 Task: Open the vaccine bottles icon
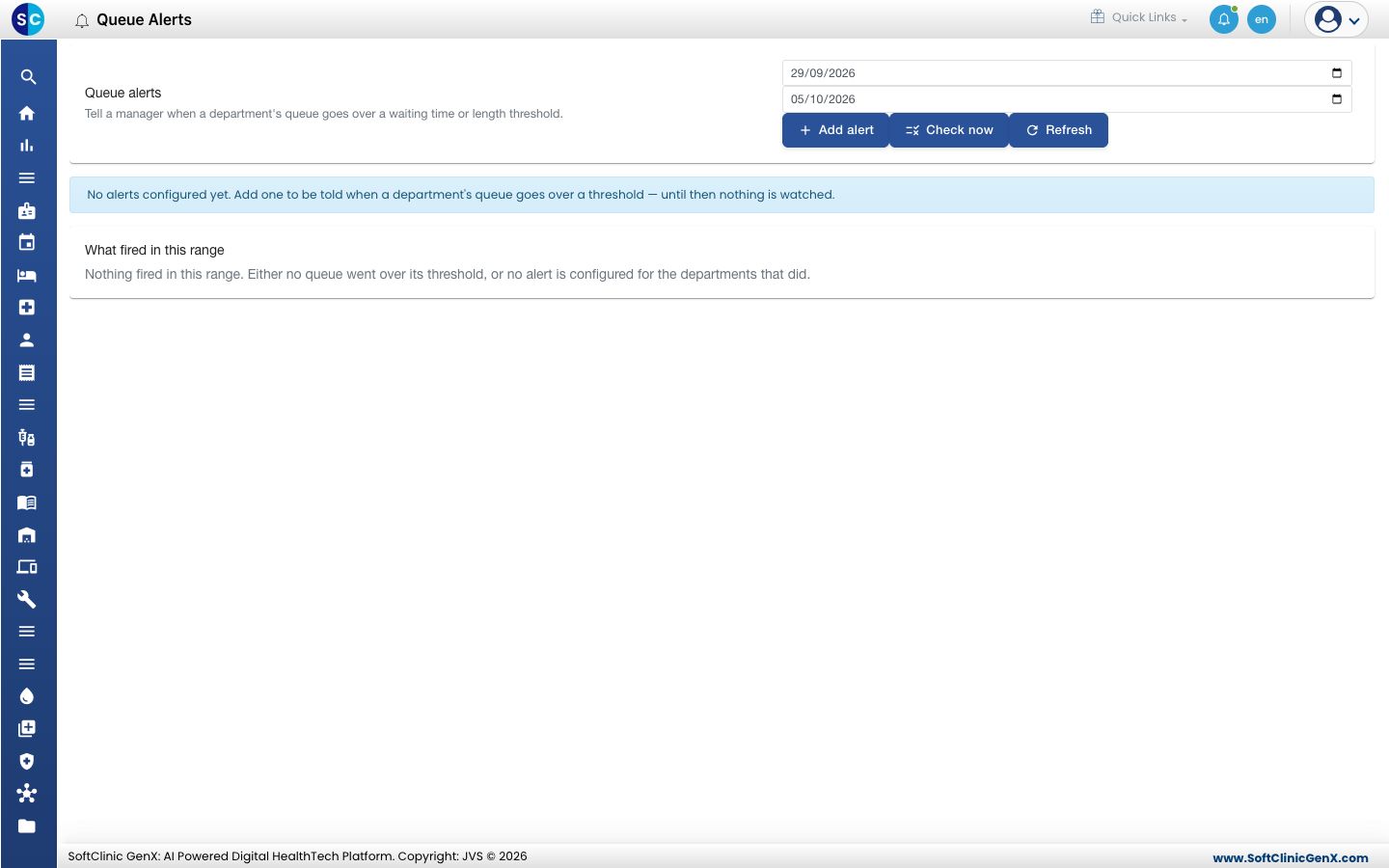[x=27, y=438]
